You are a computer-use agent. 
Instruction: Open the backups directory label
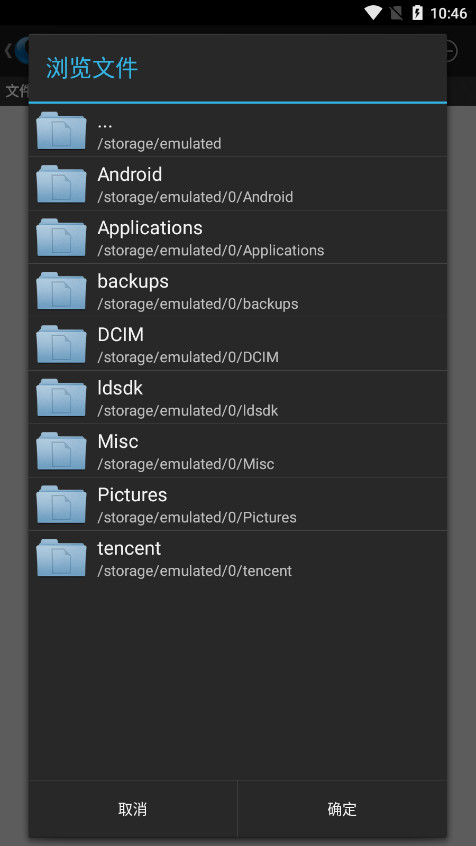(x=133, y=282)
